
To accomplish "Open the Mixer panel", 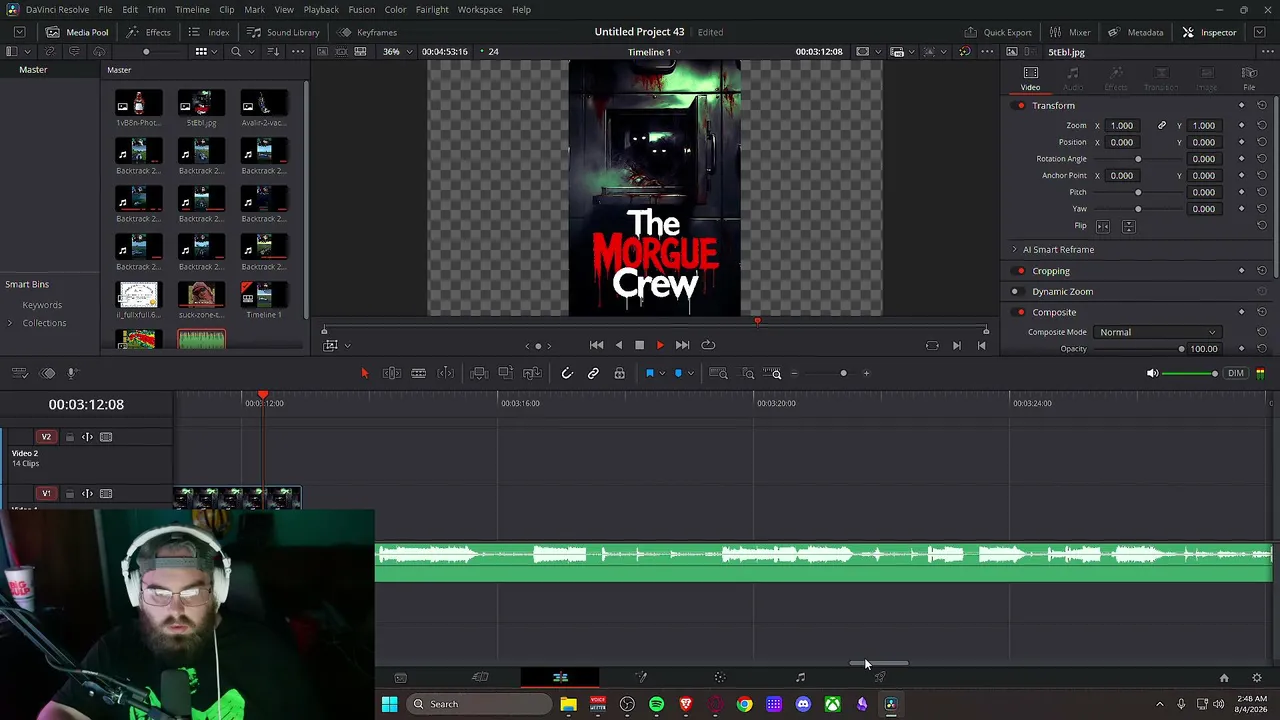I will [1070, 32].
